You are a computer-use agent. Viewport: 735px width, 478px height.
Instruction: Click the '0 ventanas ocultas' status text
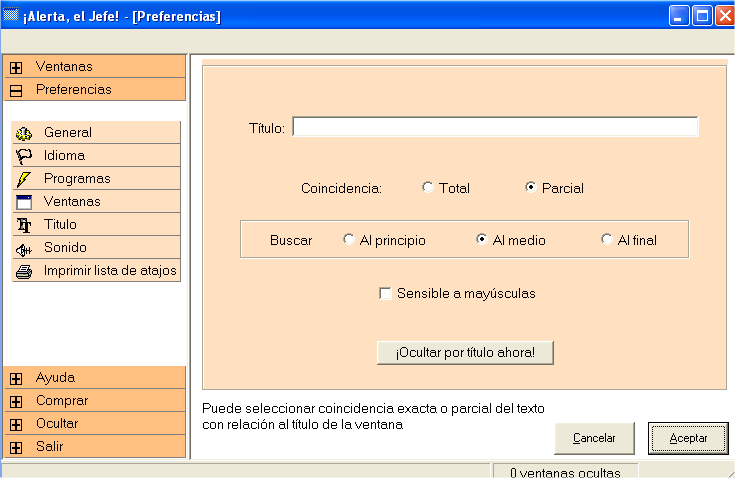pos(565,472)
